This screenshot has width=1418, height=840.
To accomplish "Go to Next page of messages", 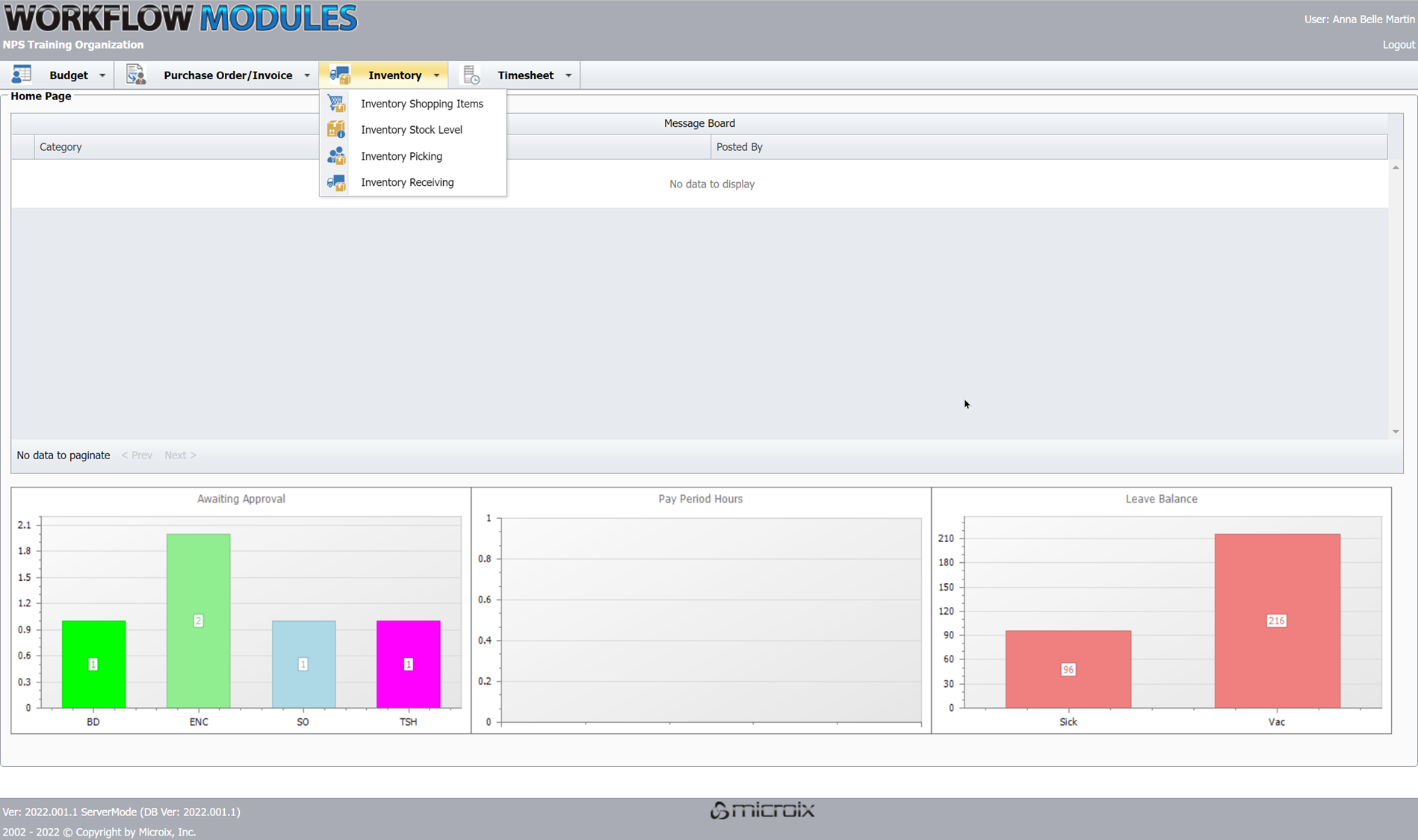I will [180, 455].
